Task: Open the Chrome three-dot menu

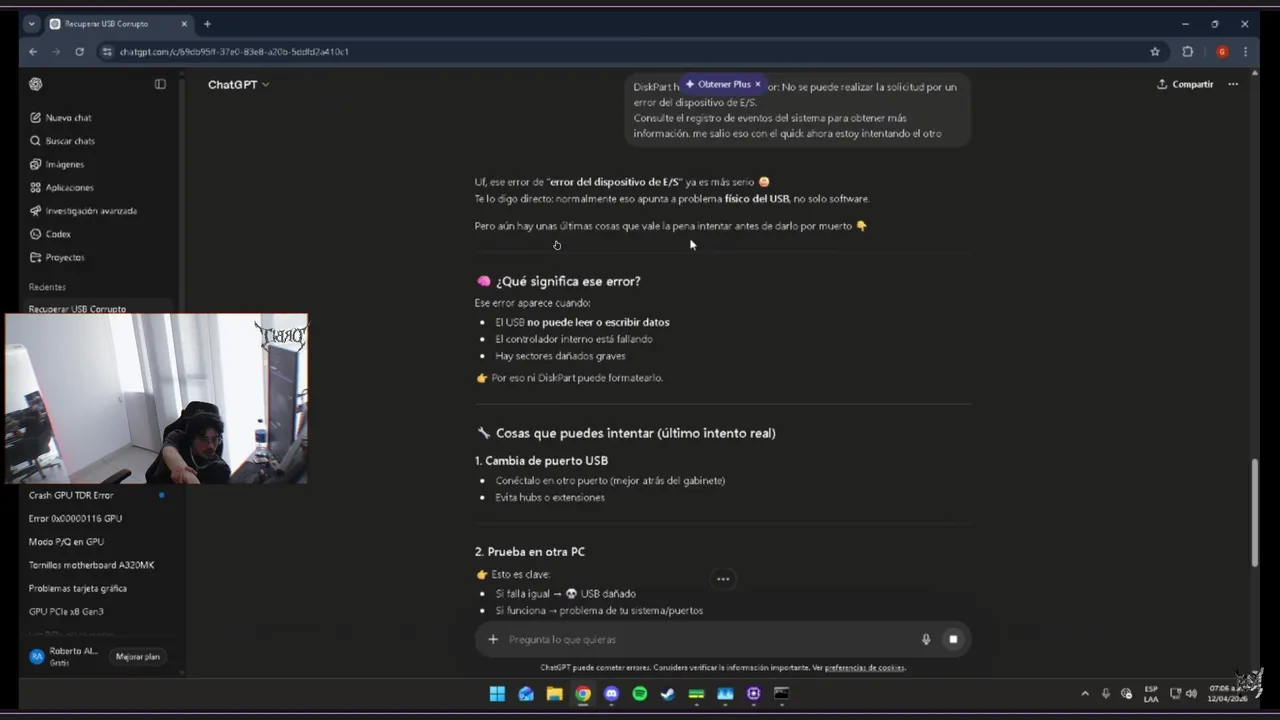Action: coord(1245,52)
